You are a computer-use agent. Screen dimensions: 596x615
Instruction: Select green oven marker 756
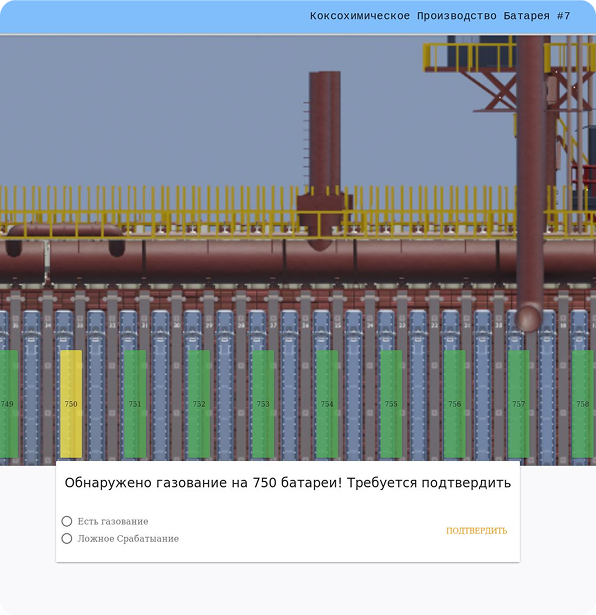454,404
